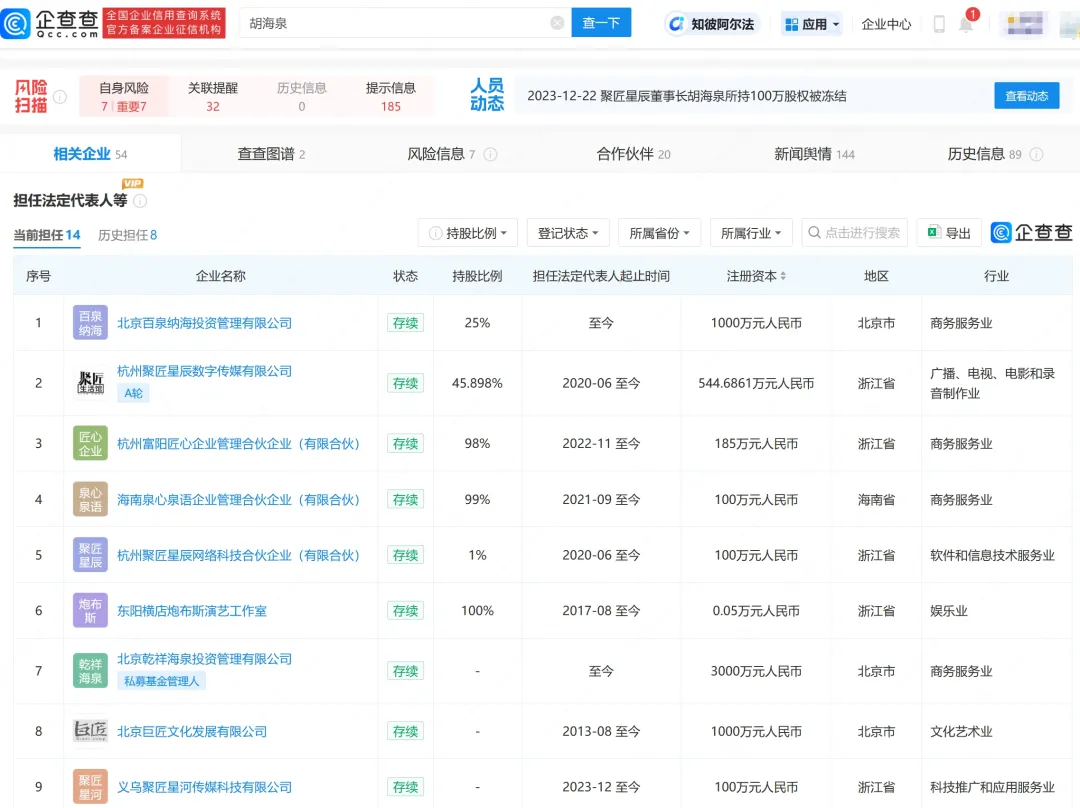Open 北京乾祥海泉投资管理有限公司 link
Screen dimensions: 1080x808
click(205, 659)
